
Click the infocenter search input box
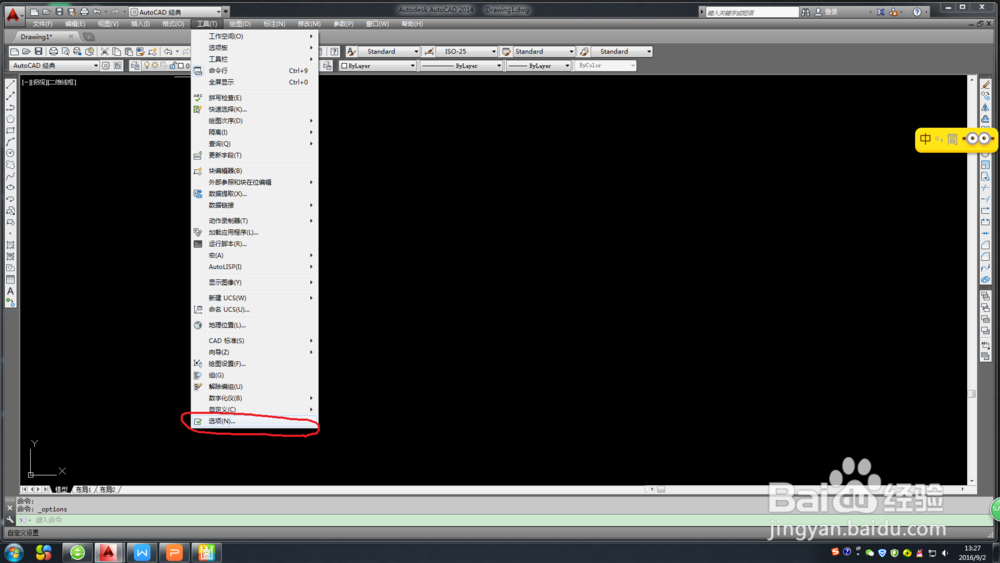752,12
